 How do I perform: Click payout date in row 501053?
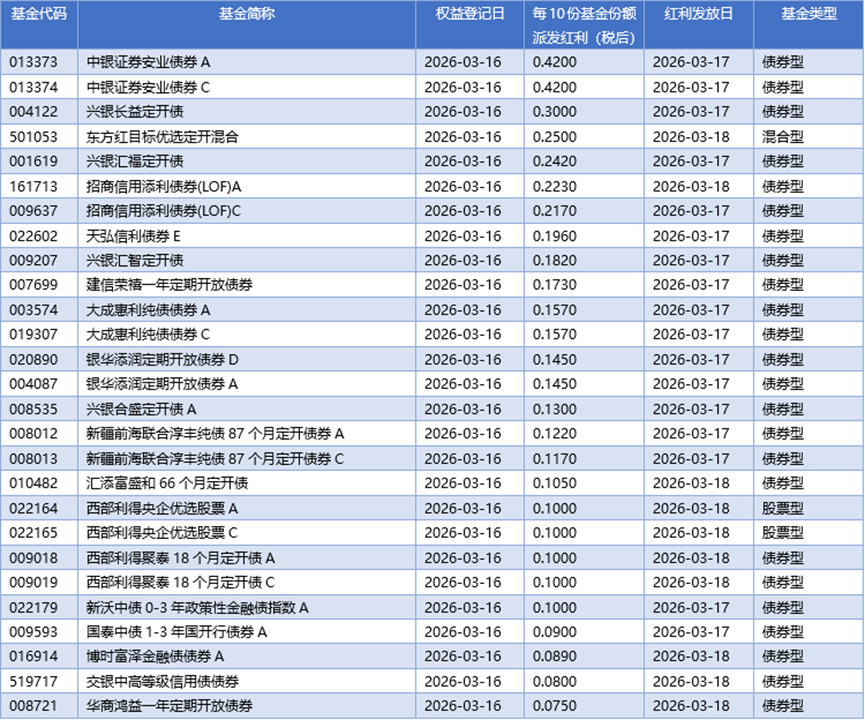[691, 137]
